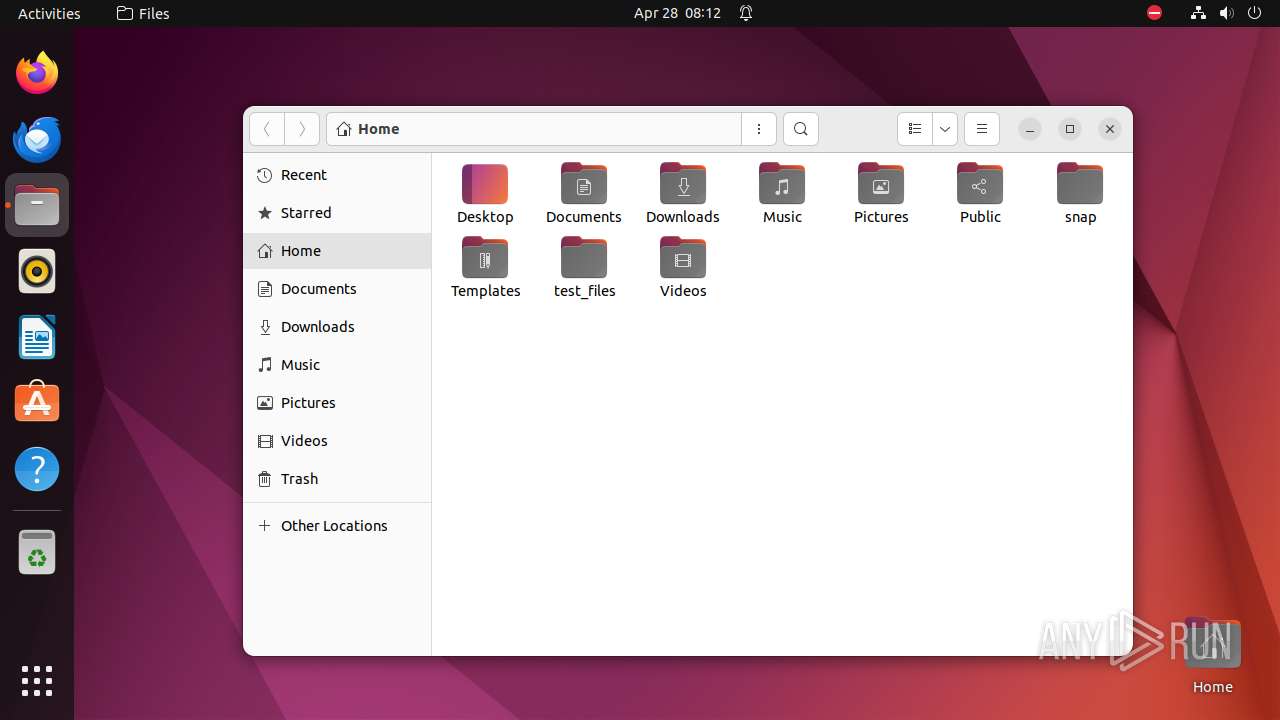Open the Downloads folder icon in the main pane
Screen dimensions: 1280x720
(683, 194)
